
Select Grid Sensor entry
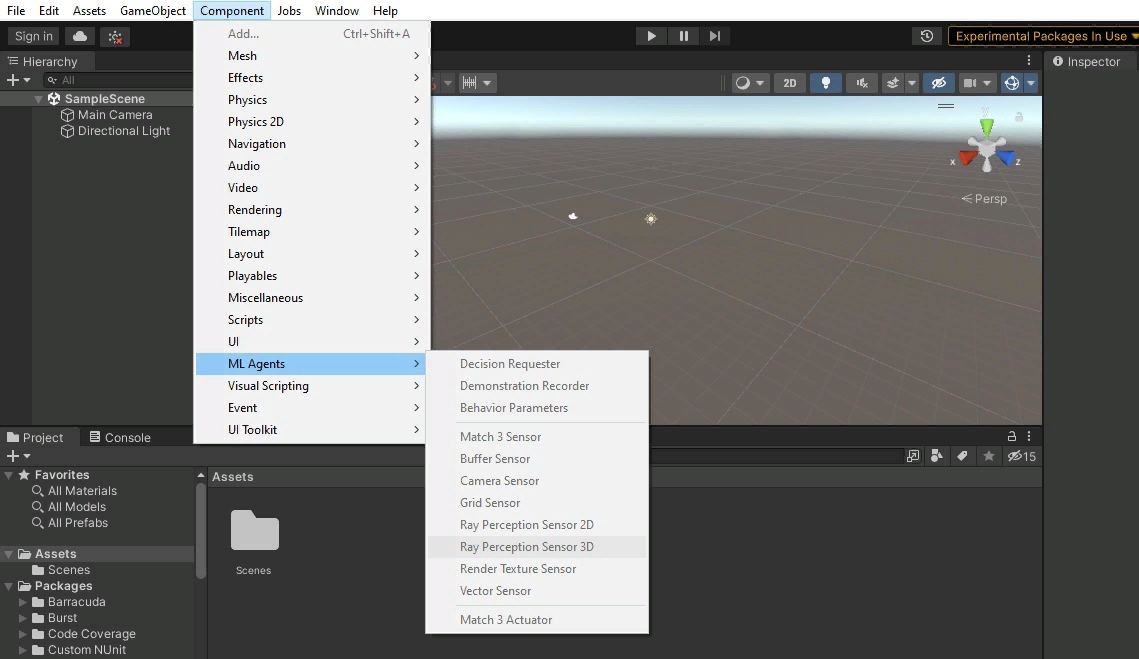click(538, 503)
